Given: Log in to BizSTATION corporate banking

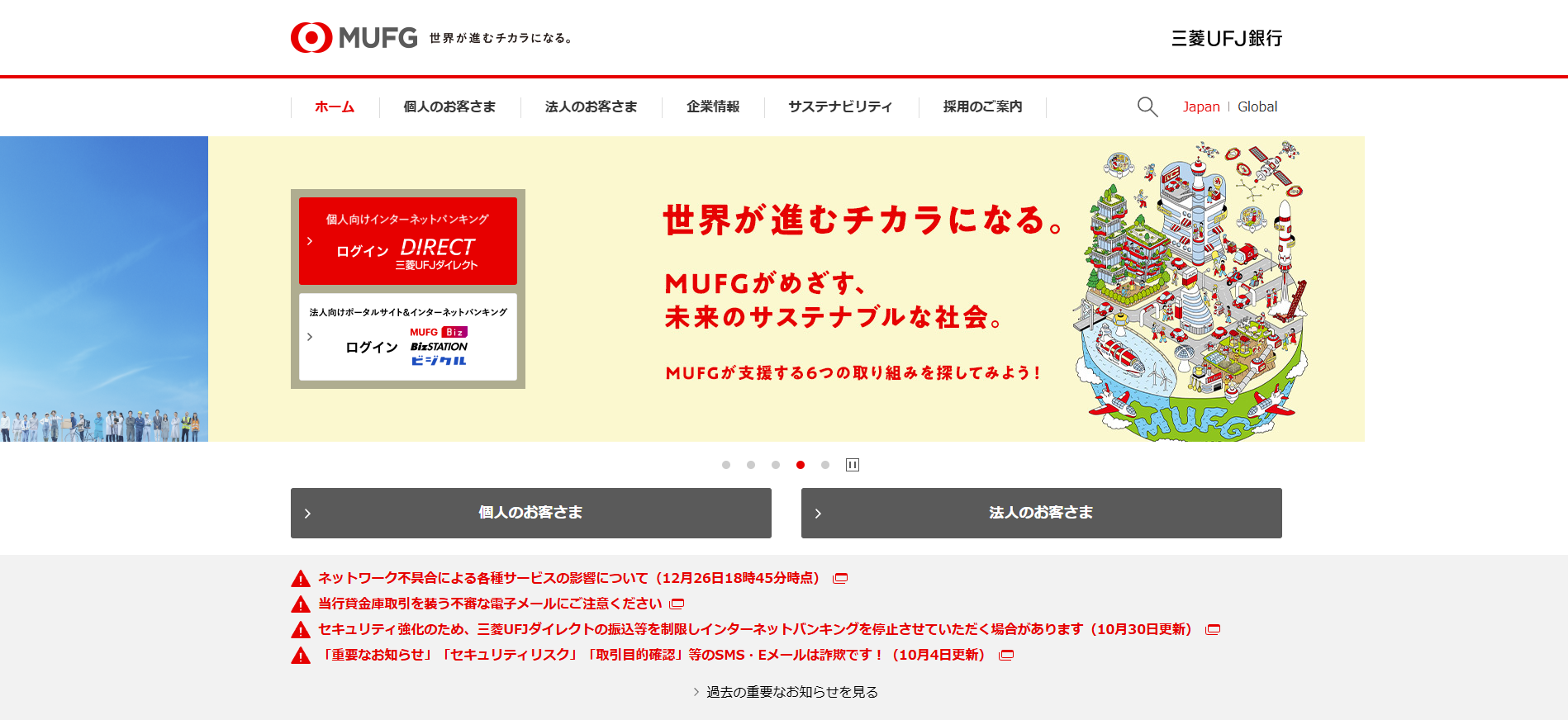Looking at the screenshot, I should coord(408,337).
